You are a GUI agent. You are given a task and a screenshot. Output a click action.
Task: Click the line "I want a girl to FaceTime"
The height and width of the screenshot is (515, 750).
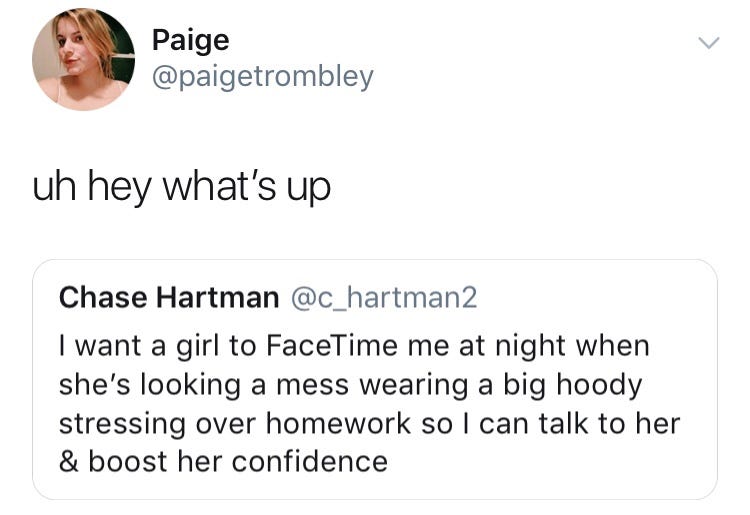pos(354,346)
